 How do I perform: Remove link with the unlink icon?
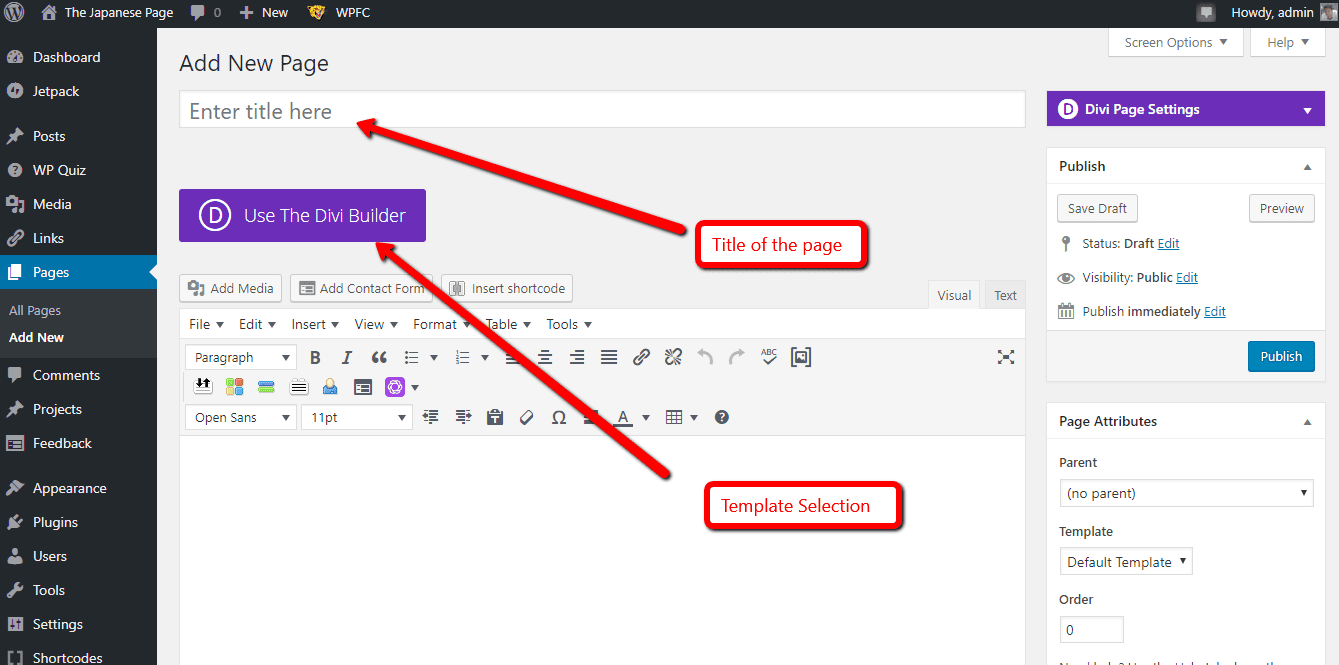(x=673, y=357)
